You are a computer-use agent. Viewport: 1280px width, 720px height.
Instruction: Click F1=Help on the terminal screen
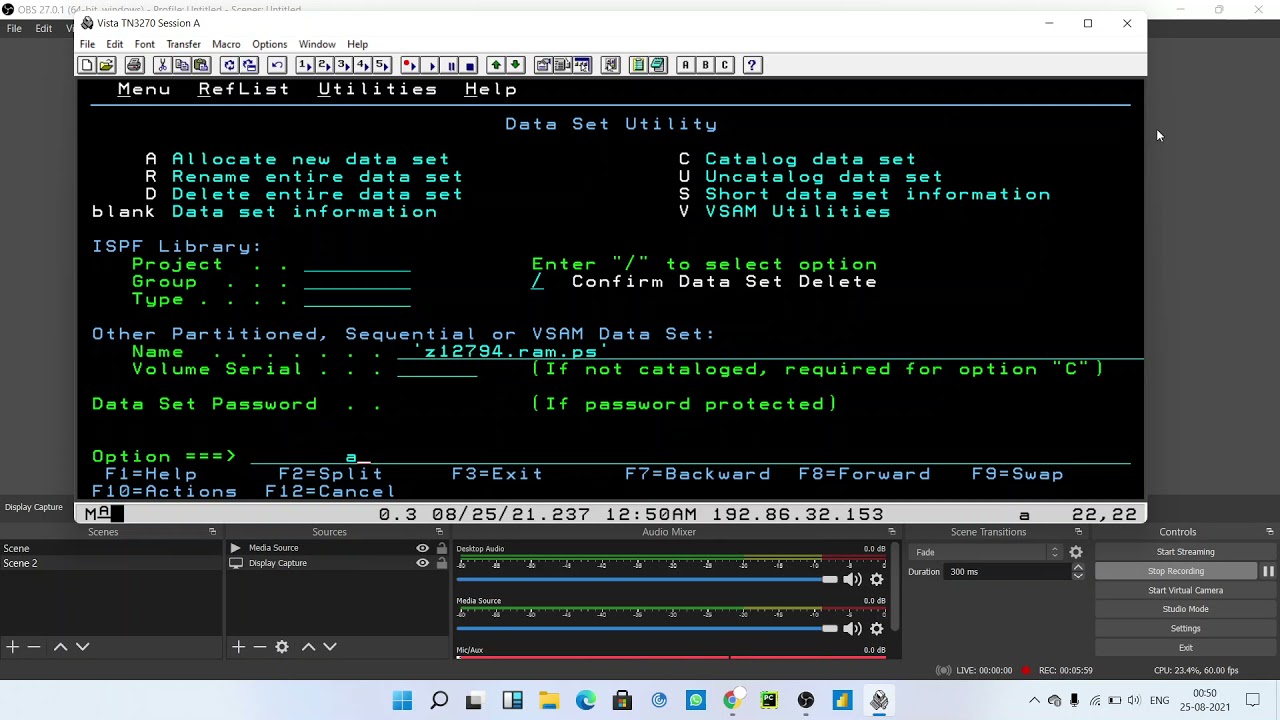coord(151,474)
